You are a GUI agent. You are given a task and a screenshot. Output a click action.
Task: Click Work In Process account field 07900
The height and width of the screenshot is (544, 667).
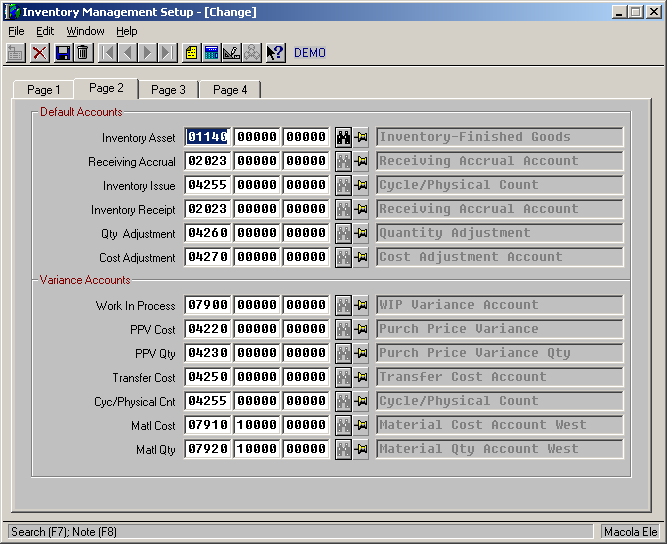coord(208,305)
